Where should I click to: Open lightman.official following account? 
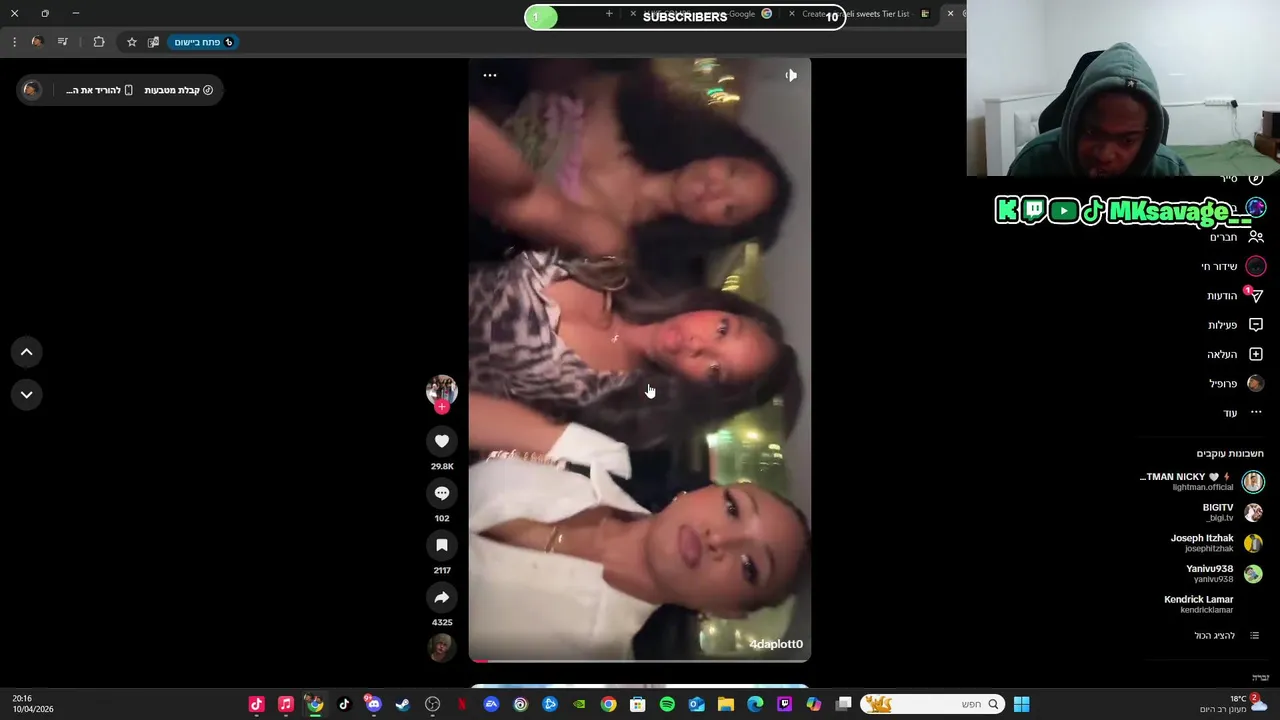(x=1201, y=482)
